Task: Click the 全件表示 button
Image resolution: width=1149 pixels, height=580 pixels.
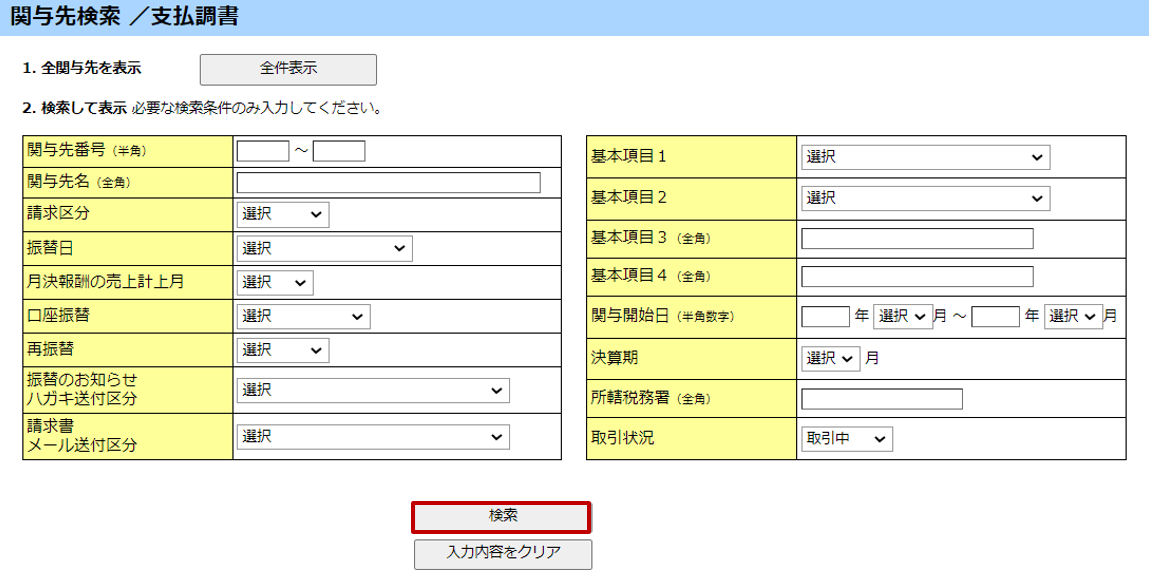Action: tap(288, 69)
